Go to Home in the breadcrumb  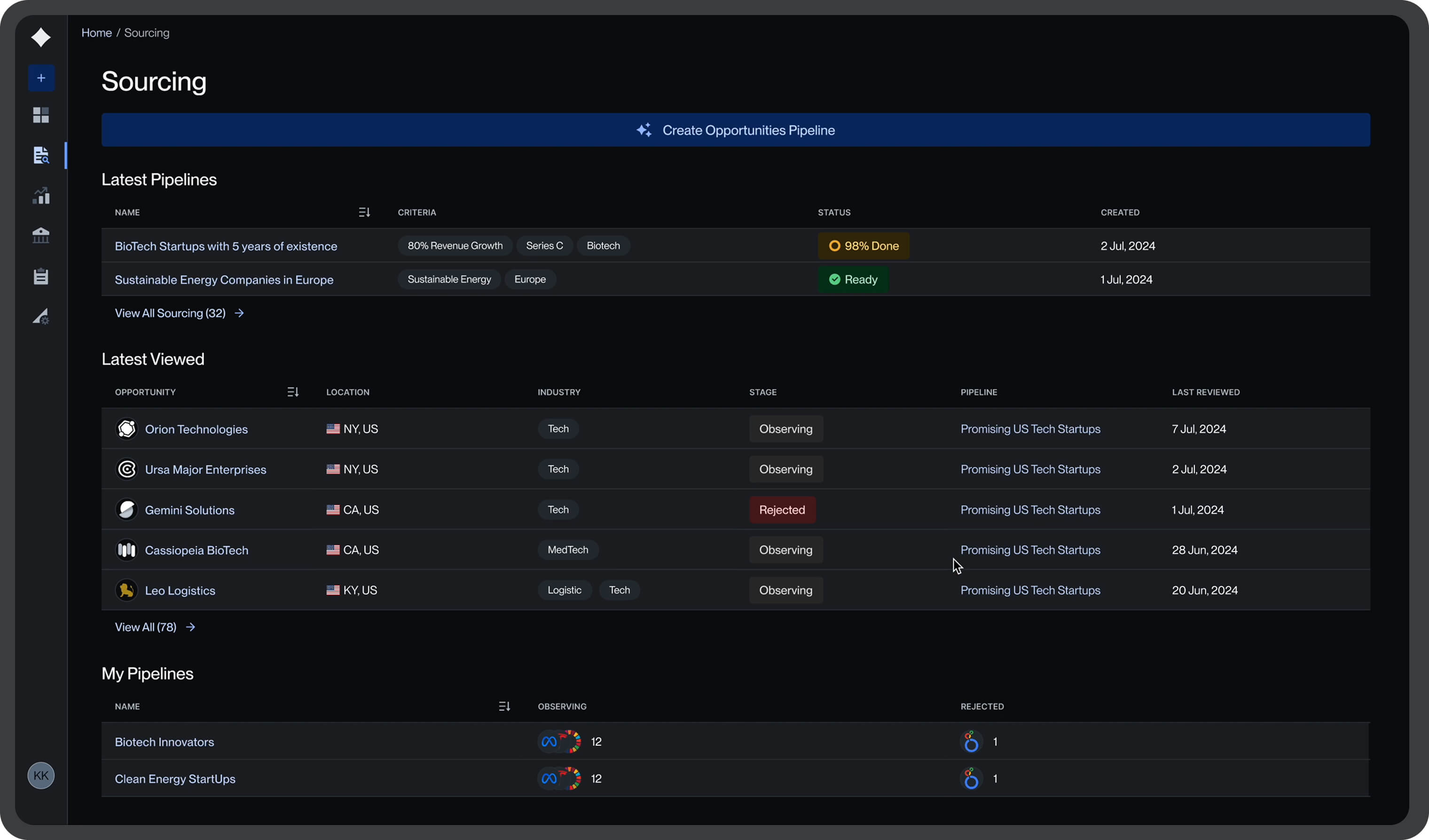(x=96, y=33)
